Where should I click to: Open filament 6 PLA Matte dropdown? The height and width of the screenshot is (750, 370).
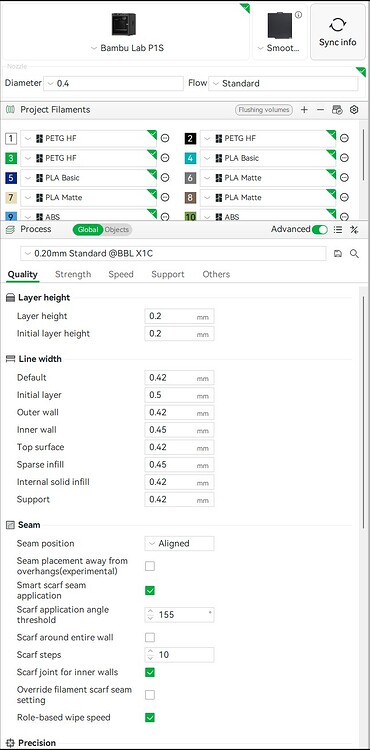[x=268, y=178]
